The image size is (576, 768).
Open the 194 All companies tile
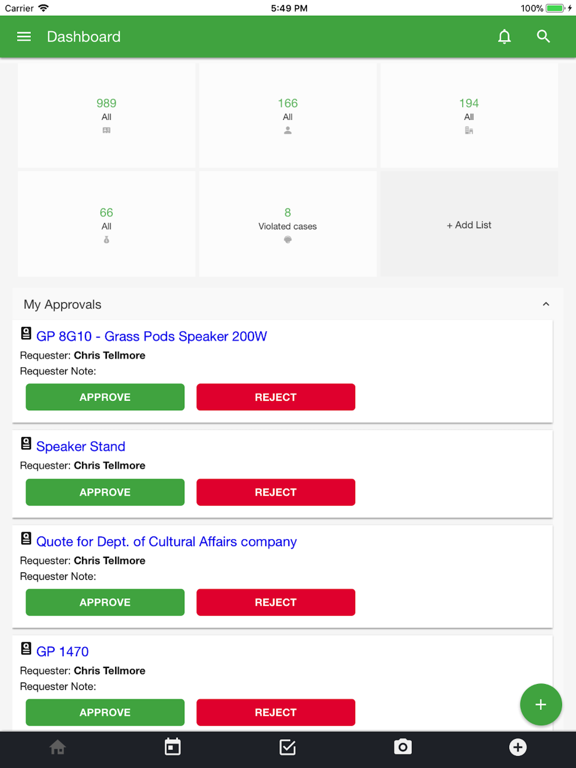click(469, 116)
